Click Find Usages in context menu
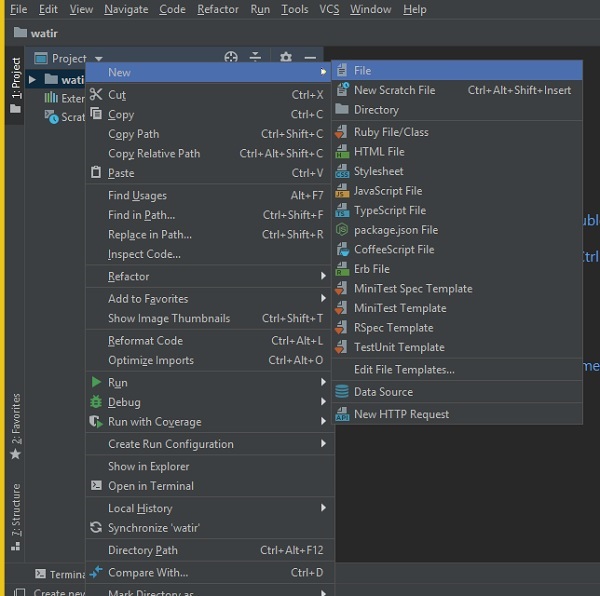This screenshot has height=596, width=600. [x=137, y=196]
